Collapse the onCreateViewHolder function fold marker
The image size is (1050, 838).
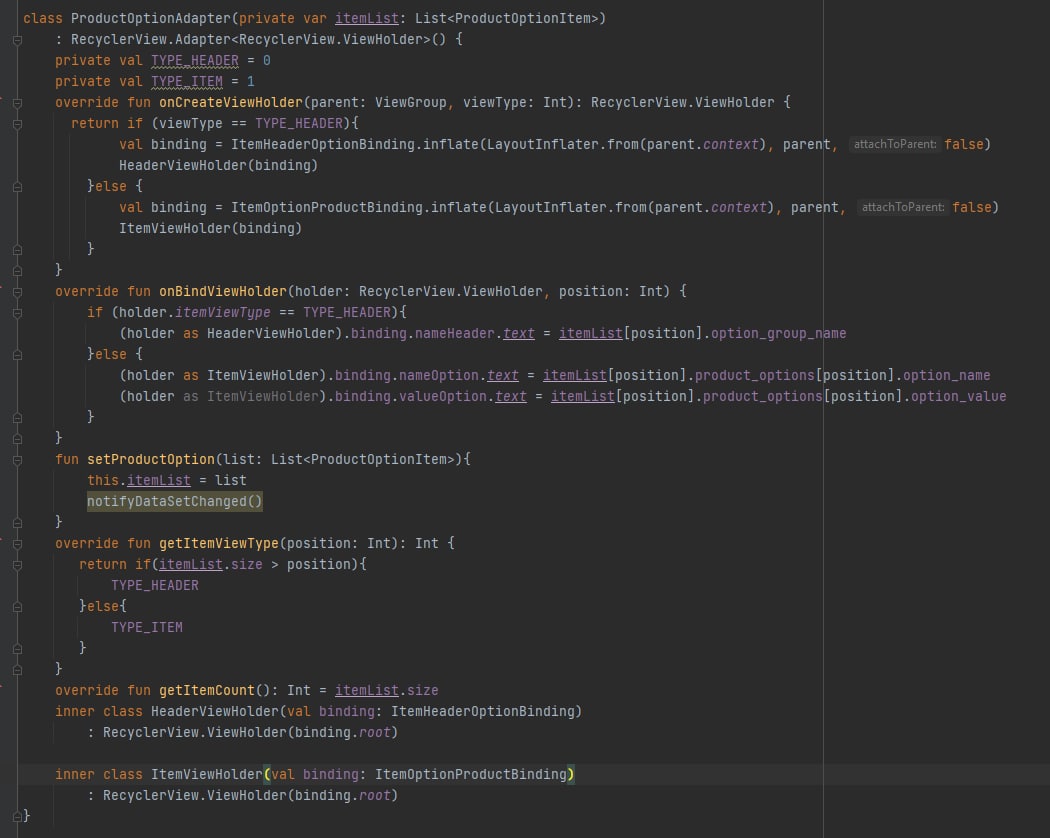(x=17, y=103)
